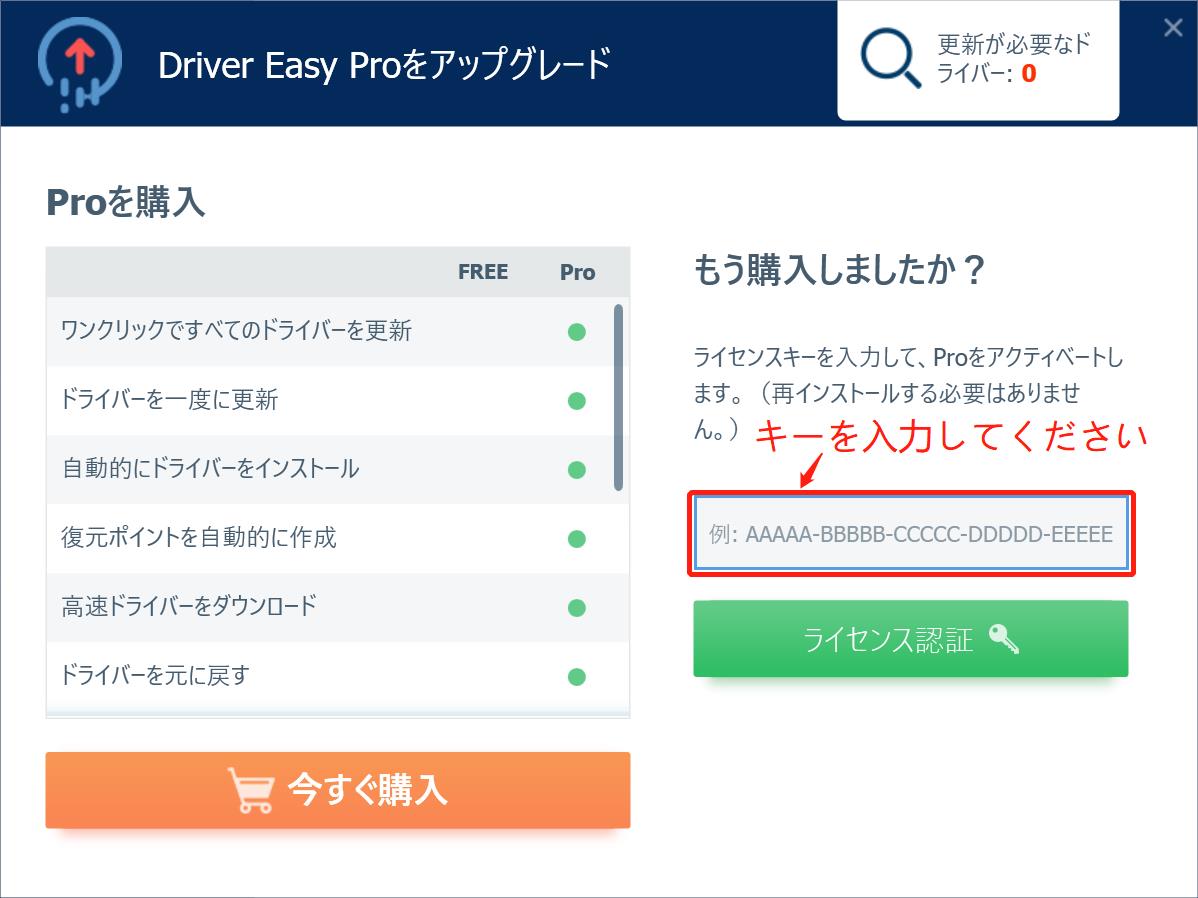1198x898 pixels.
Task: Click the green dot for ドライバーを一度に更新
Action: [x=577, y=400]
